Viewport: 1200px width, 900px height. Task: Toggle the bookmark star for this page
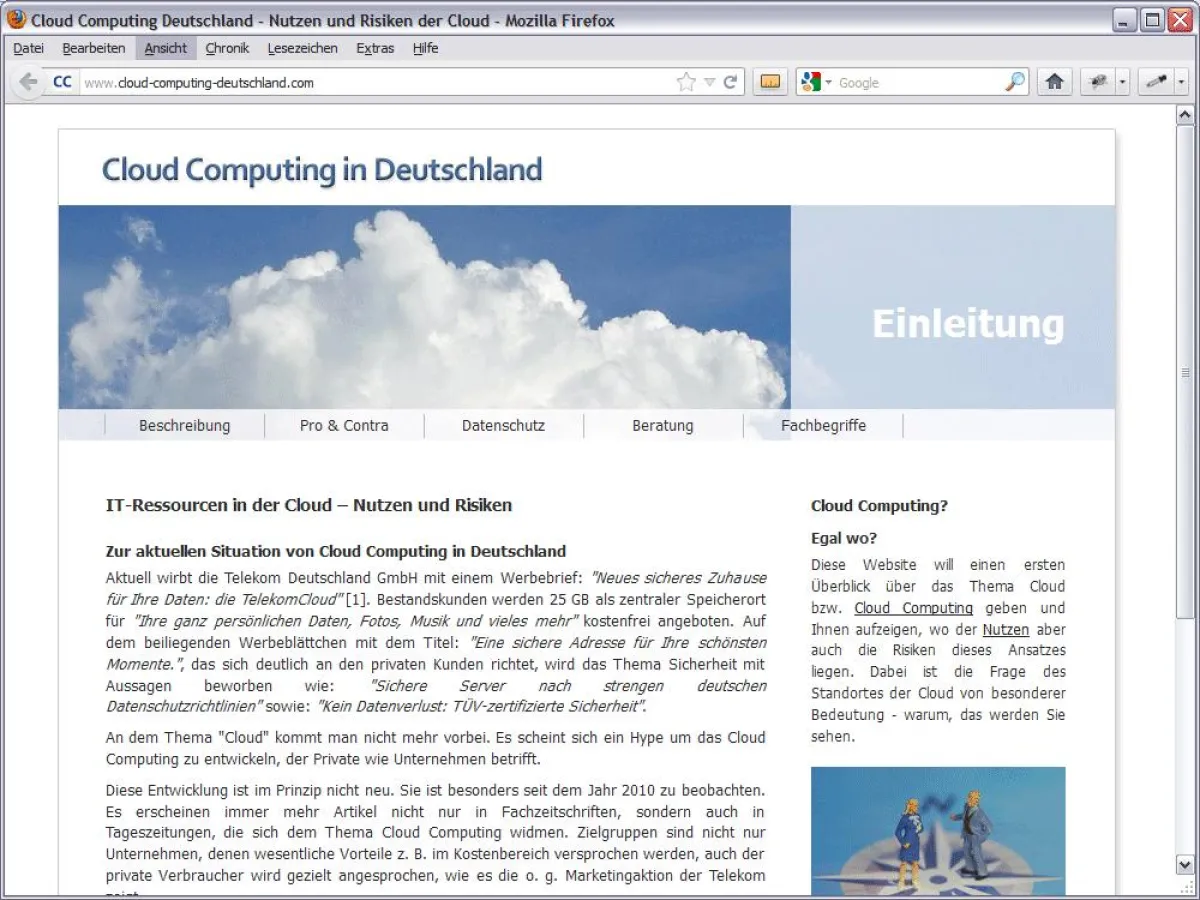coord(685,81)
